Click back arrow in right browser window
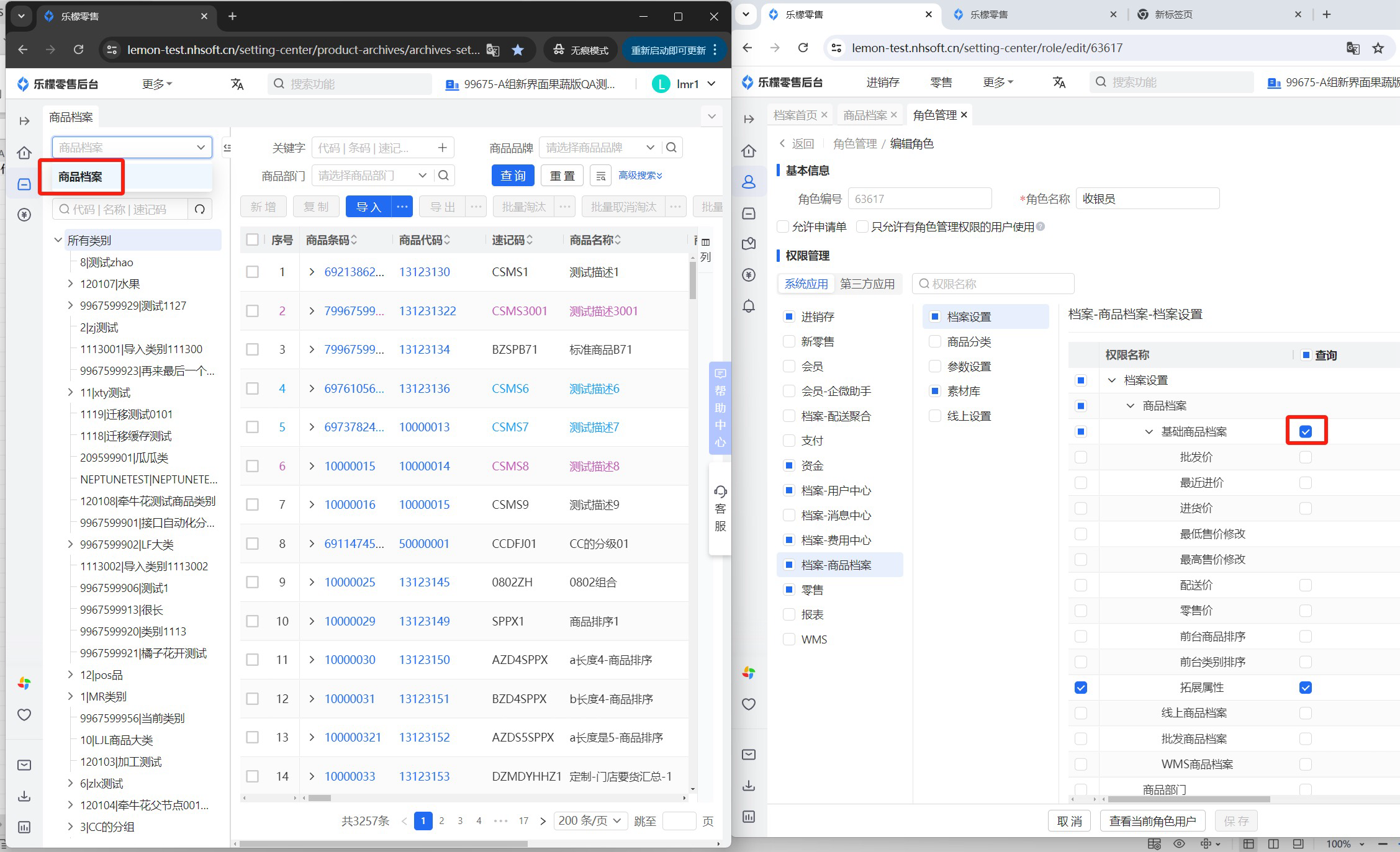This screenshot has width=1400, height=852. pyautogui.click(x=747, y=48)
